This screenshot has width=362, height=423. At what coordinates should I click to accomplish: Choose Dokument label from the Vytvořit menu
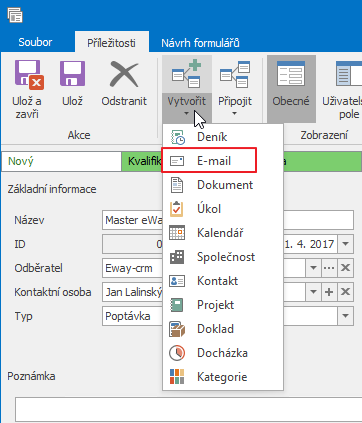[225, 185]
